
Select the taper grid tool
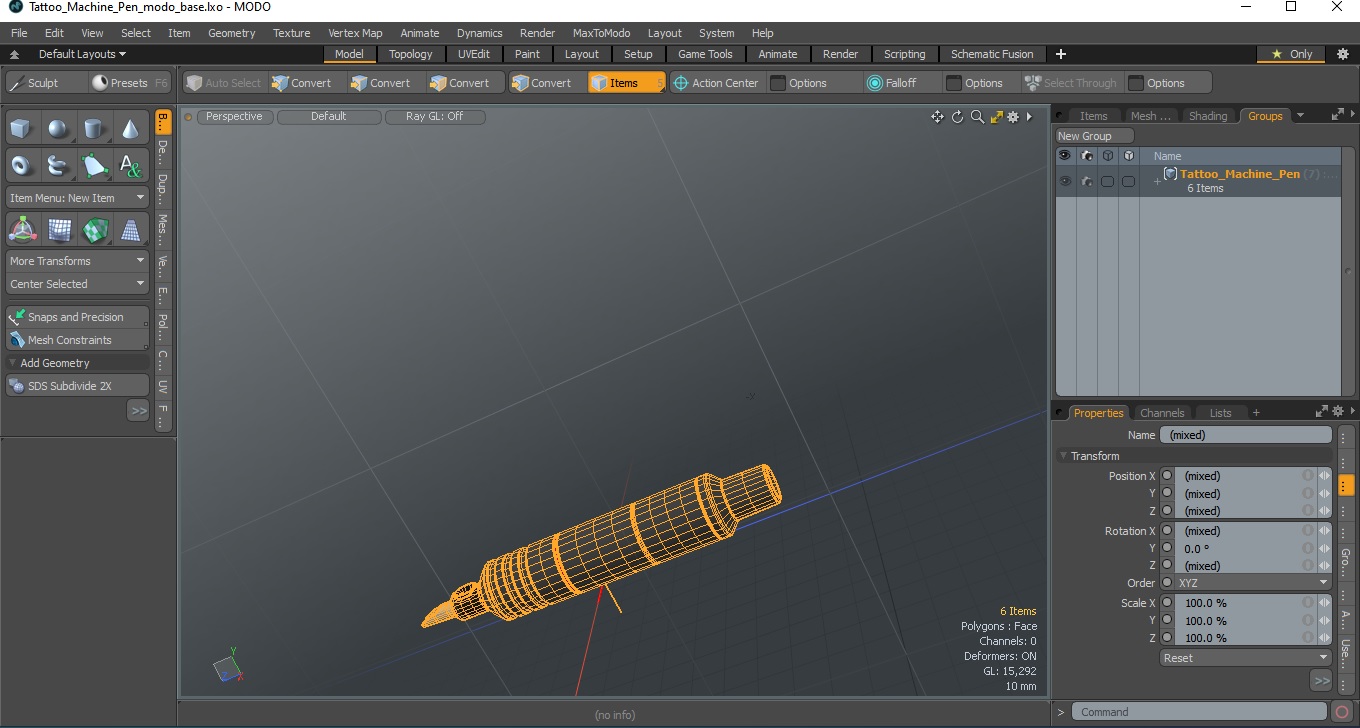click(130, 230)
